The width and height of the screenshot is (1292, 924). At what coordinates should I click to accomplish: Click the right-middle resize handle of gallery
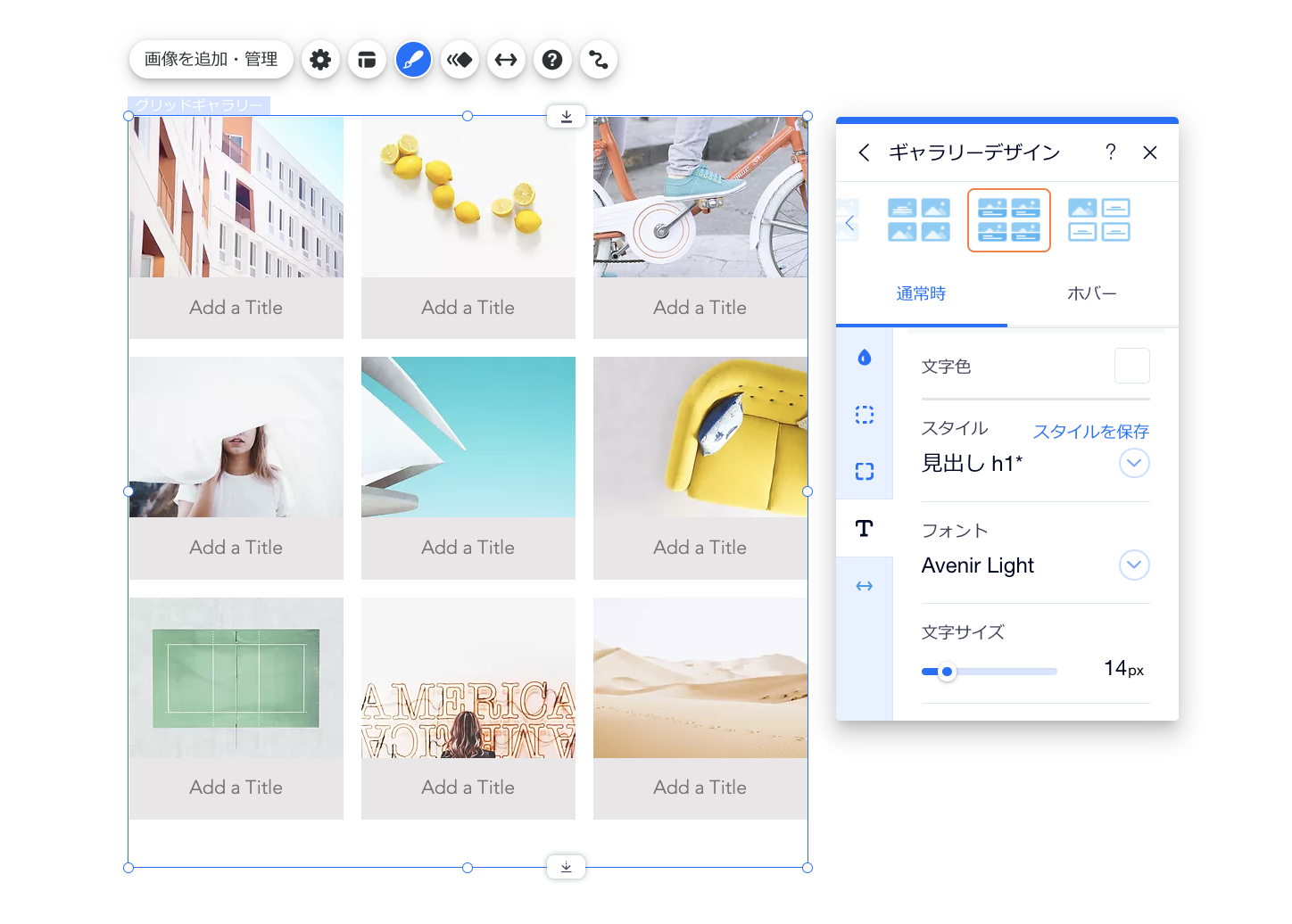pyautogui.click(x=807, y=491)
